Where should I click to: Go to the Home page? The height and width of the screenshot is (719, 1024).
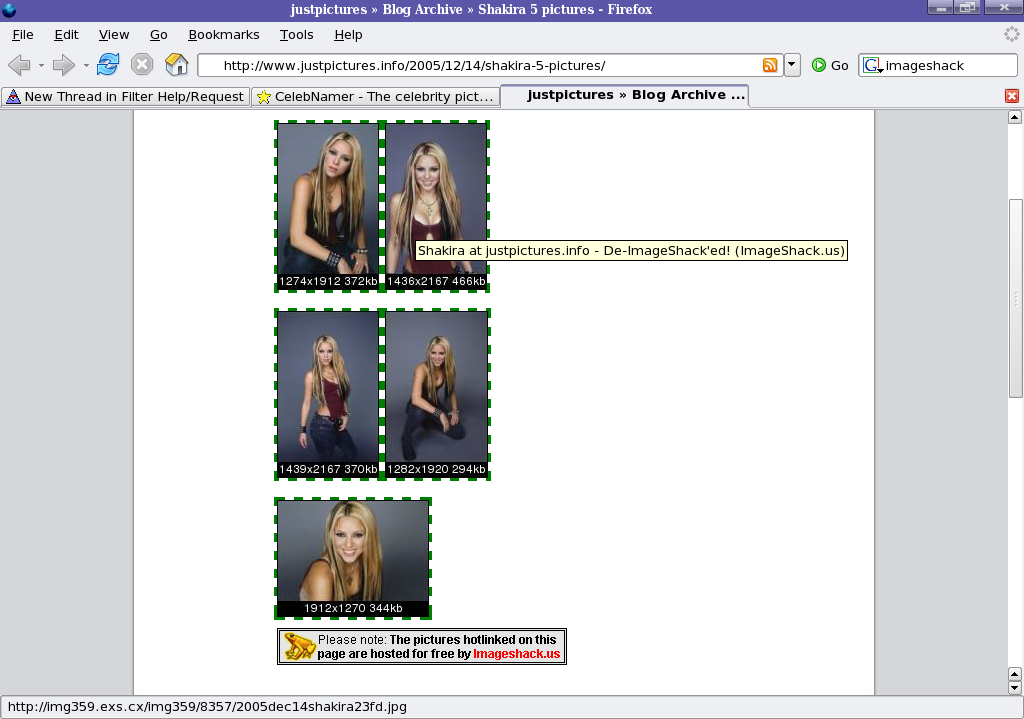point(177,65)
